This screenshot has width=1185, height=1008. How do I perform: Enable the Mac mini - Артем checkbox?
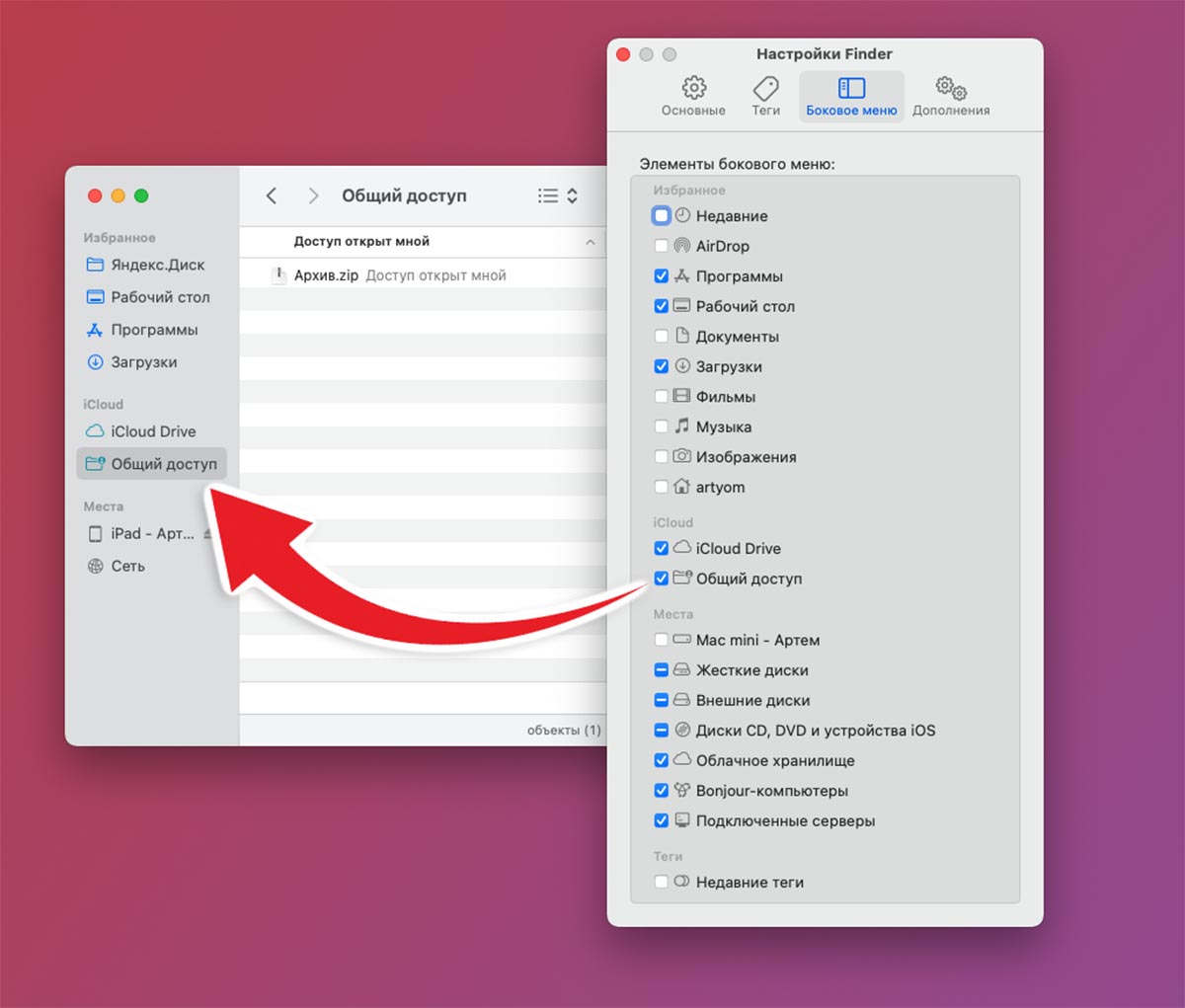[x=662, y=640]
